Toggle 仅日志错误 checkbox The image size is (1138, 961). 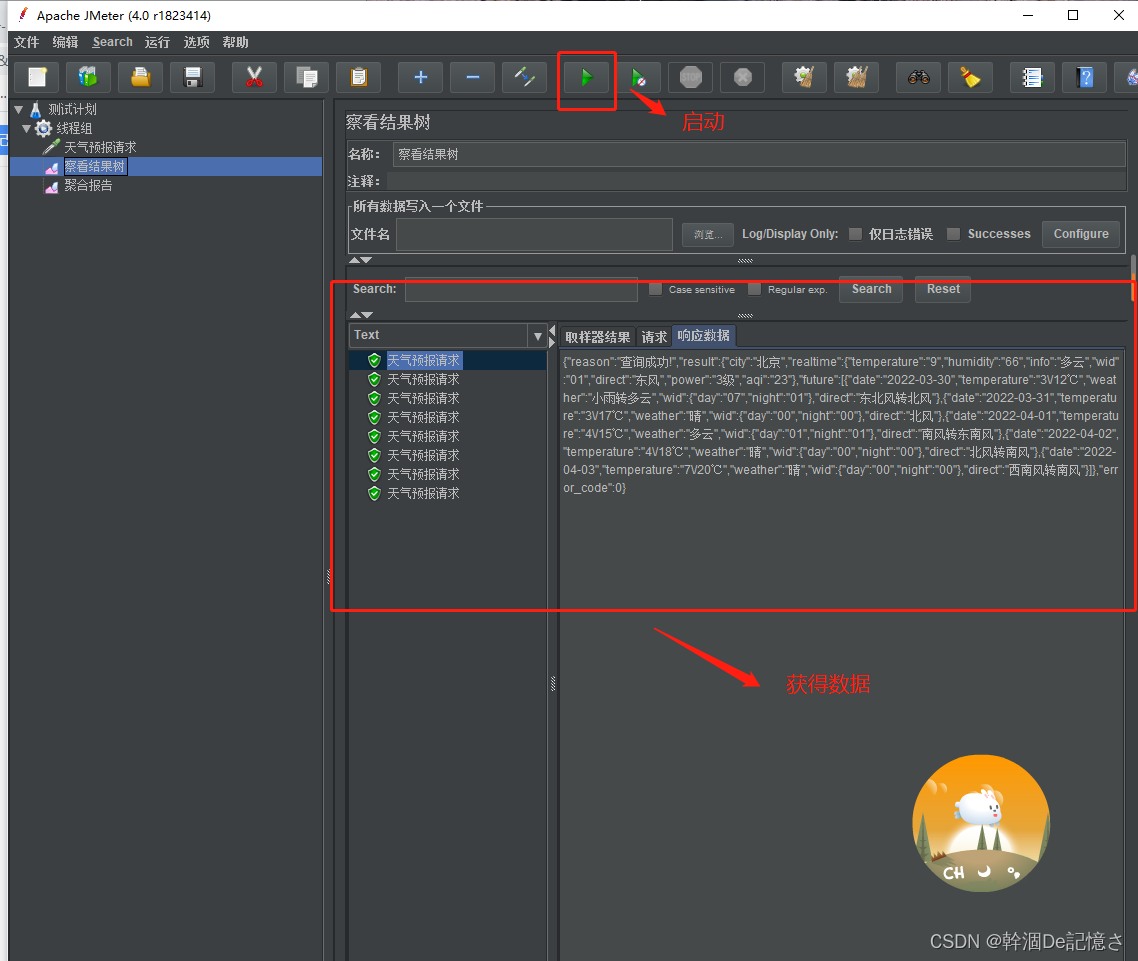(x=855, y=234)
